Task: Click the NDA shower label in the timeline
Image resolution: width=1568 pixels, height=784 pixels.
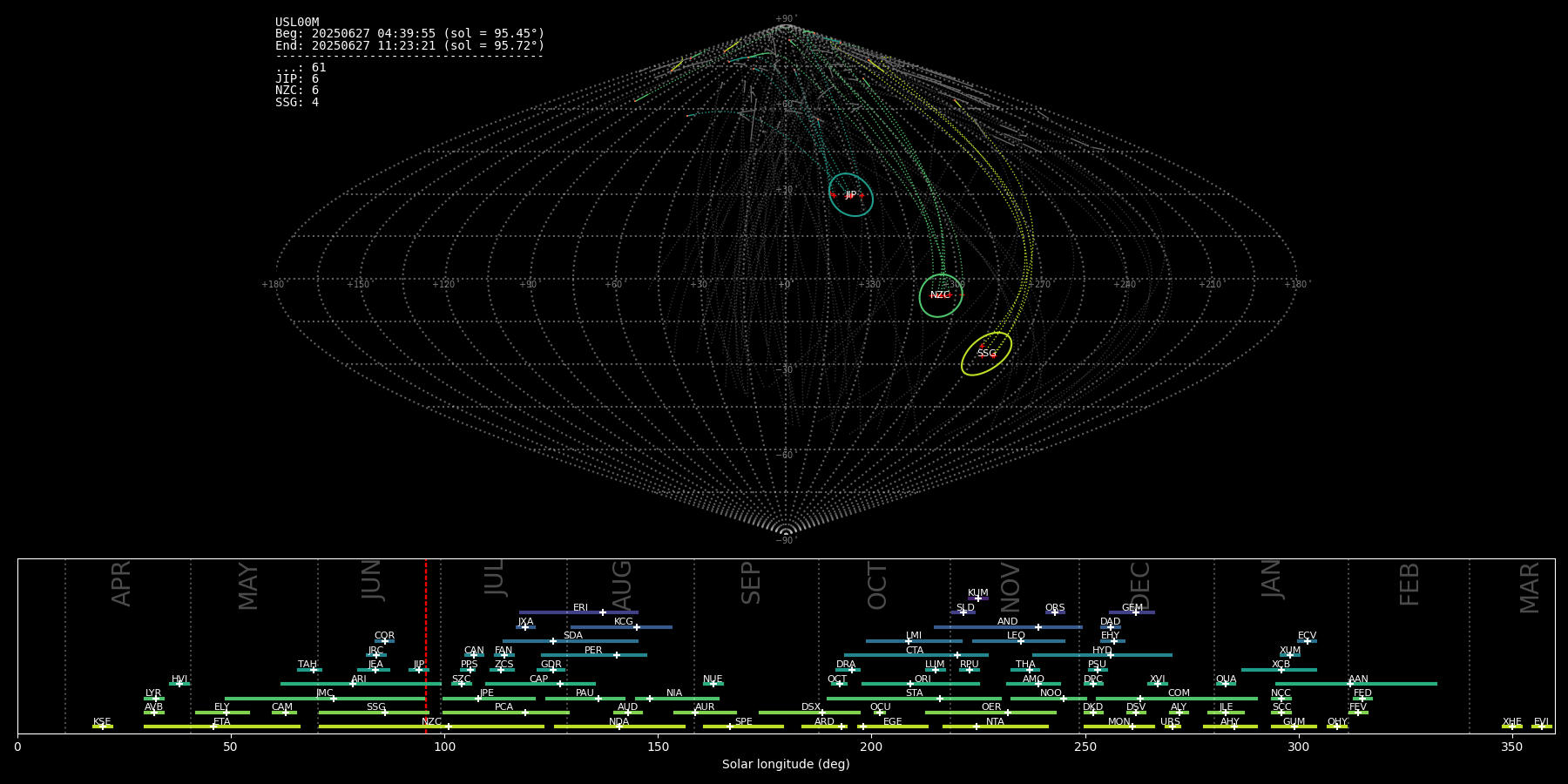Action: tap(619, 722)
